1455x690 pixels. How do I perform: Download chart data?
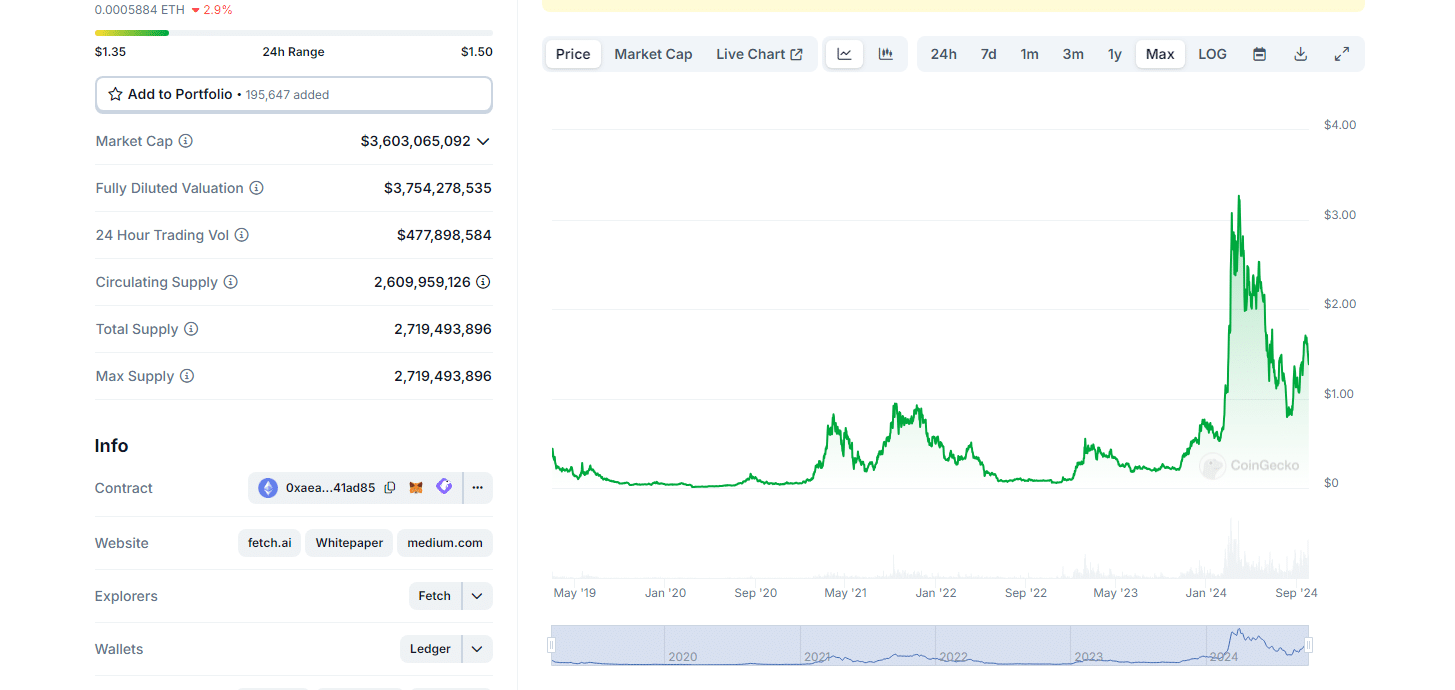point(1301,54)
